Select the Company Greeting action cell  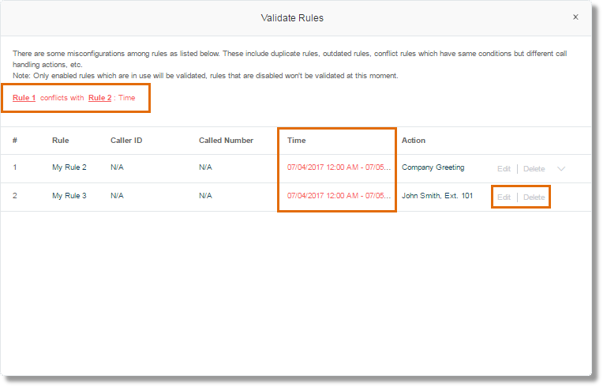pyautogui.click(x=433, y=167)
